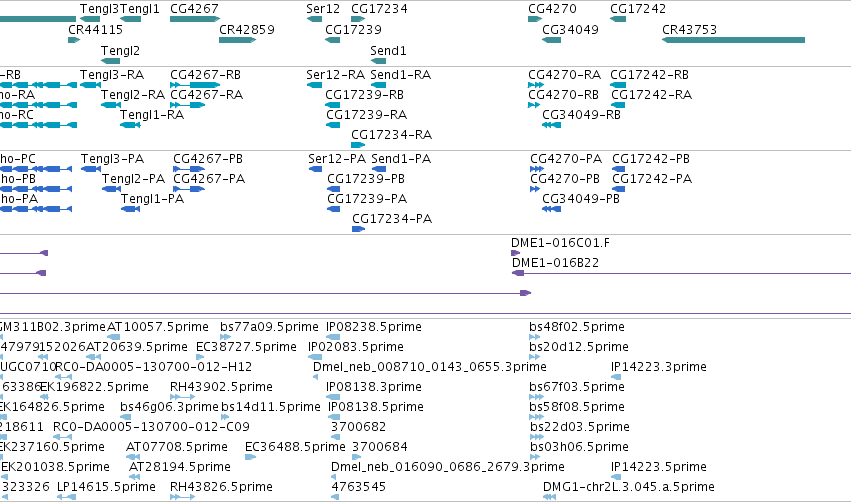Select the CG4270 gene label
Image resolution: width=851 pixels, height=502 pixels.
552,9
